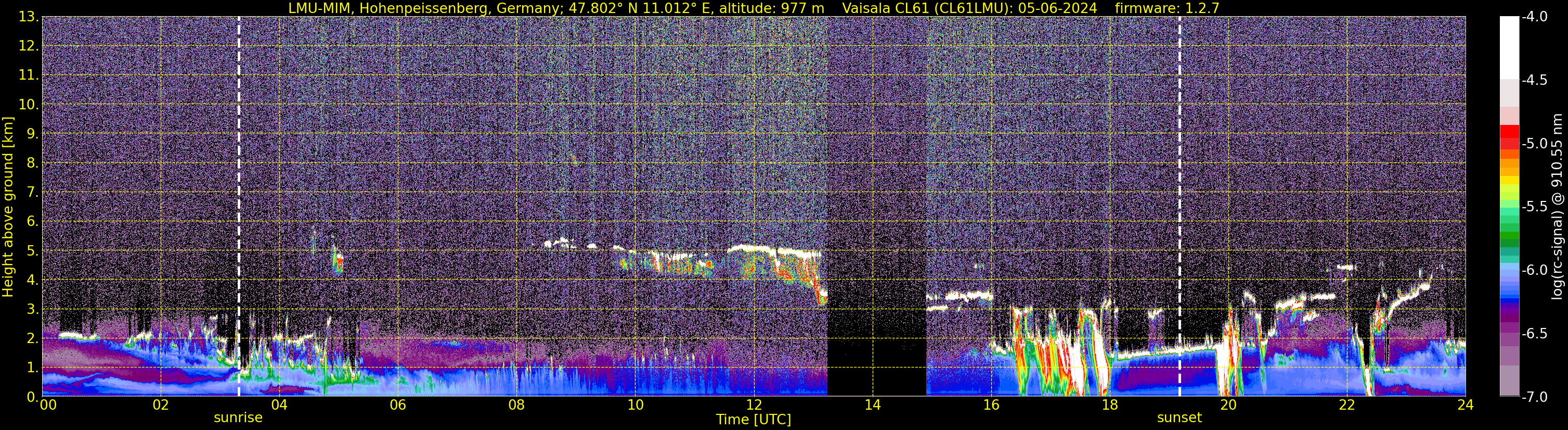Click the '3.' height tick label
Viewport: 1568px width, 430px height.
point(32,309)
